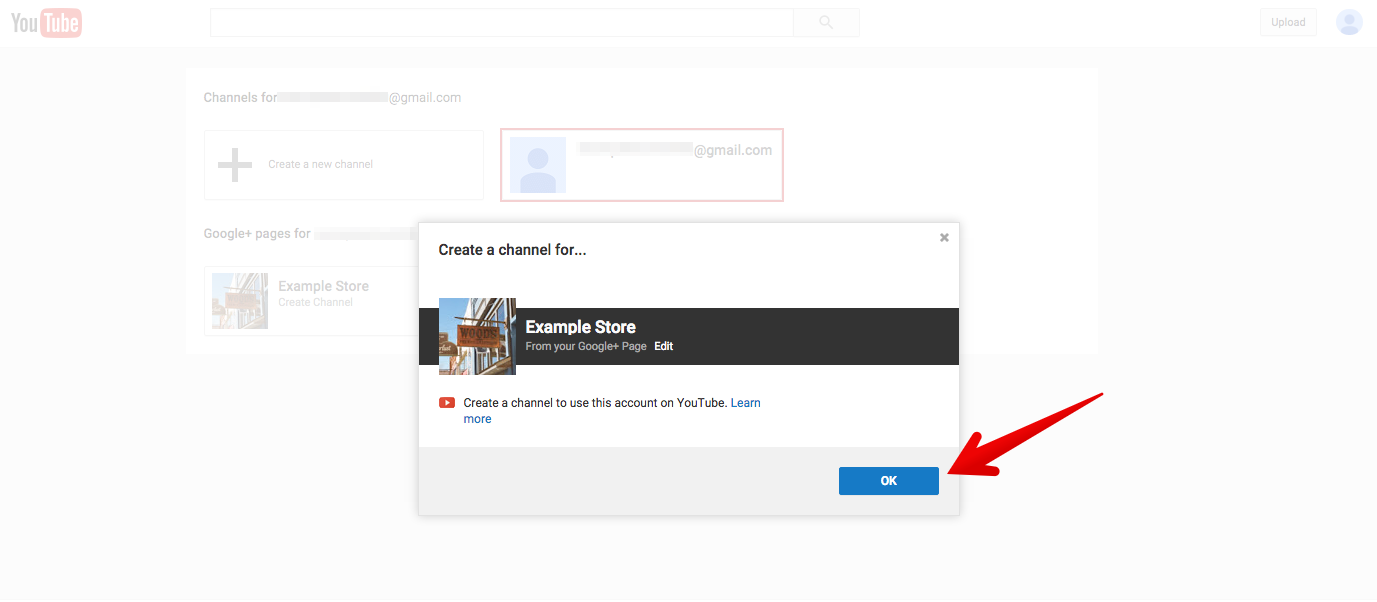Click the Example Store page icon in sidebar list
1377x602 pixels.
240,300
